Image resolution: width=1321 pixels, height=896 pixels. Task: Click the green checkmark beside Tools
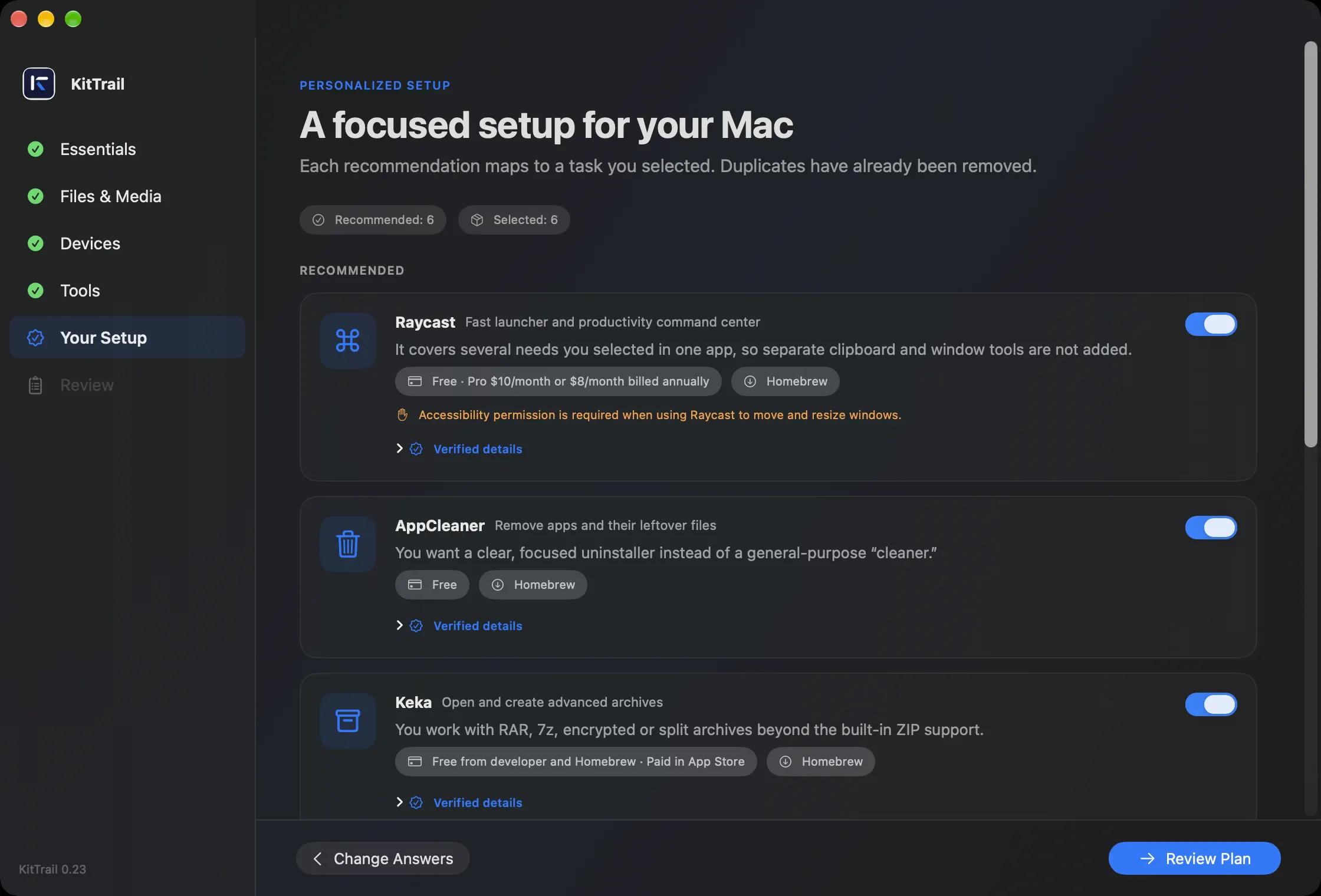pyautogui.click(x=35, y=291)
